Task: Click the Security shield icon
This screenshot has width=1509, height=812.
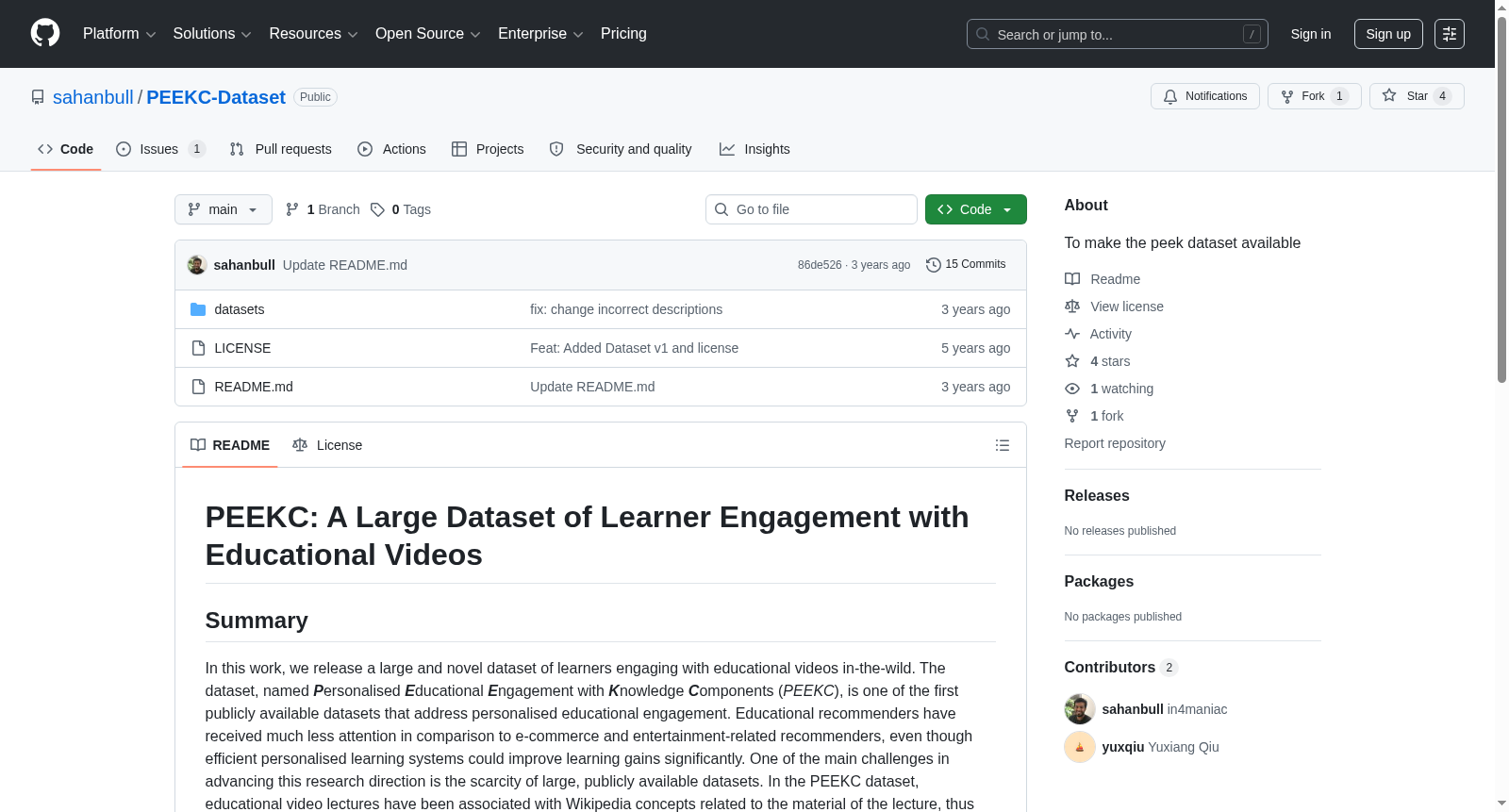Action: pyautogui.click(x=556, y=149)
